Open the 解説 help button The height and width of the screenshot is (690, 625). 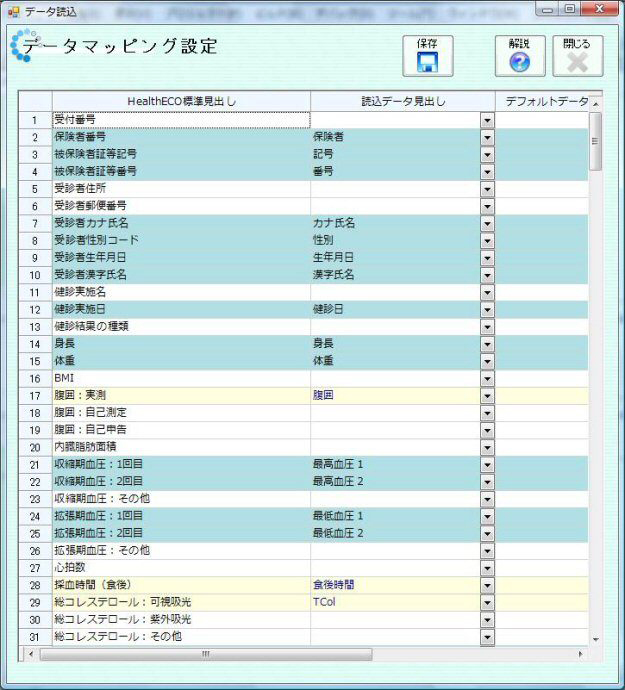click(520, 56)
